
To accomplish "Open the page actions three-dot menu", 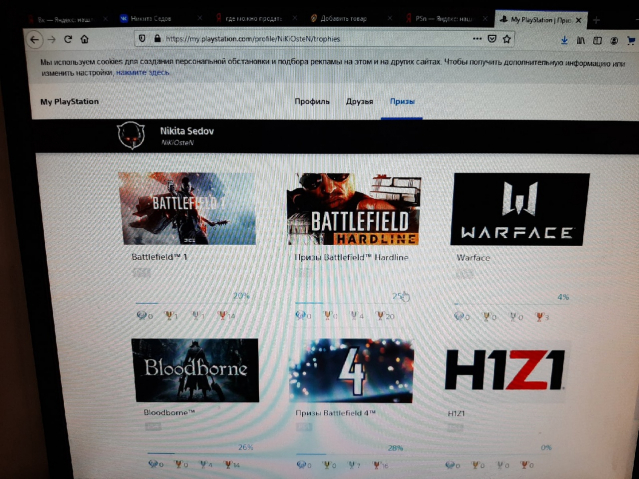I will tap(477, 39).
